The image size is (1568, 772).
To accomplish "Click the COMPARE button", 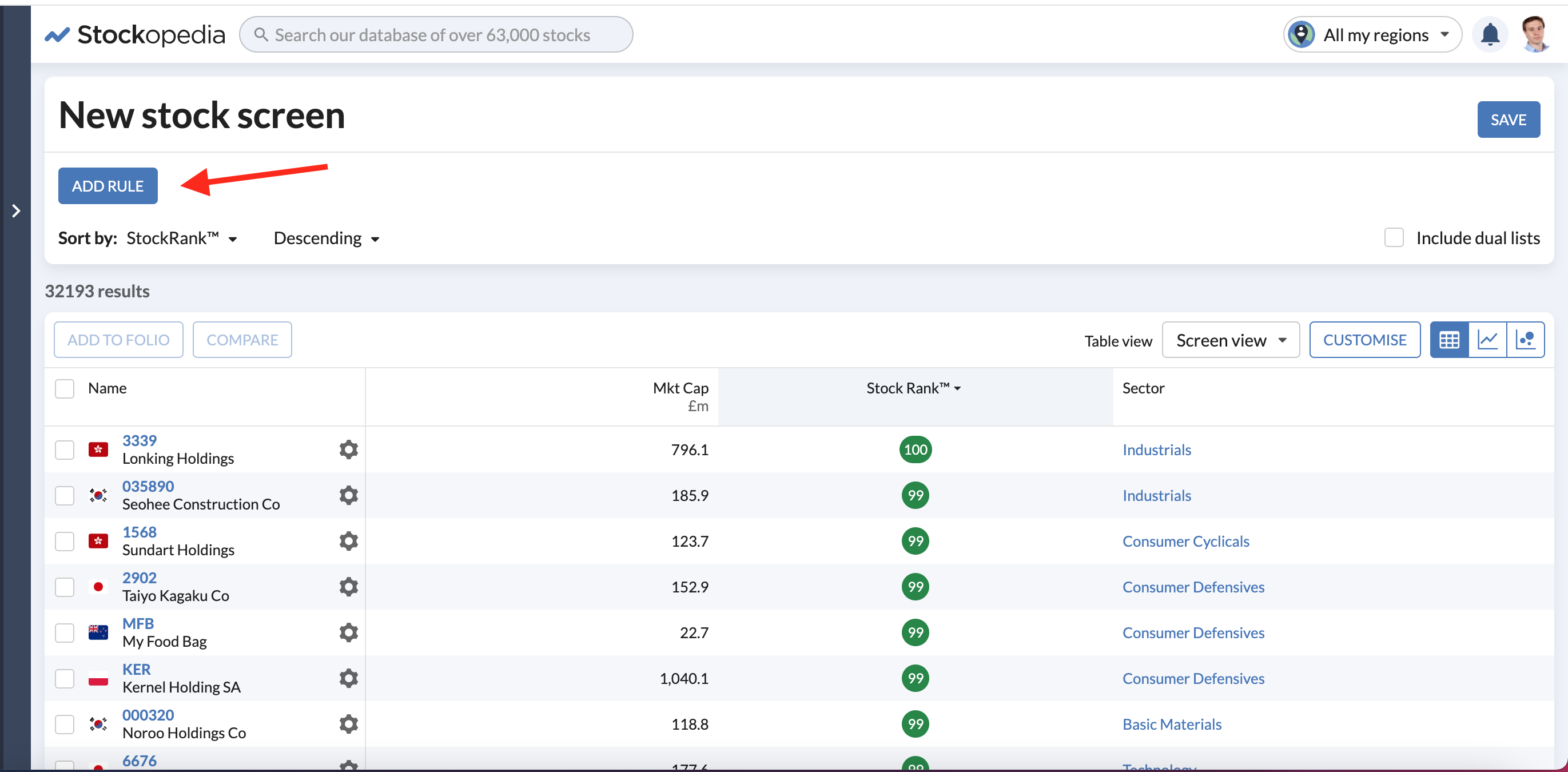I will tap(242, 340).
